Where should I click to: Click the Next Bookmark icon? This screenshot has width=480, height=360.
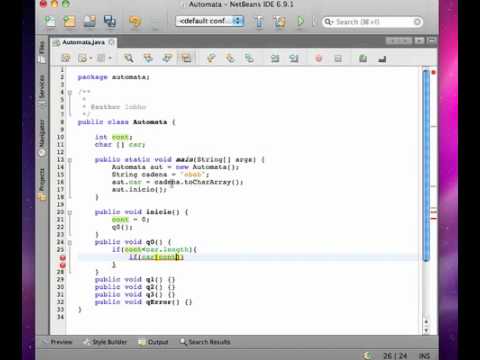[x=230, y=59]
